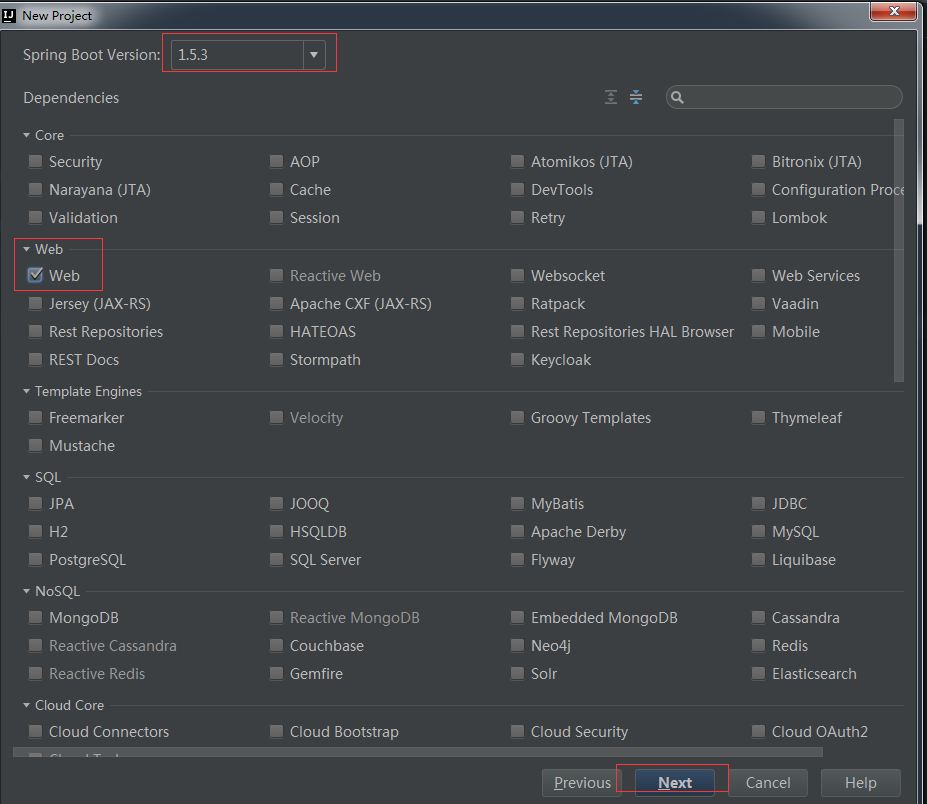Close the New Project dialog
The height and width of the screenshot is (804, 927).
pyautogui.click(x=893, y=11)
